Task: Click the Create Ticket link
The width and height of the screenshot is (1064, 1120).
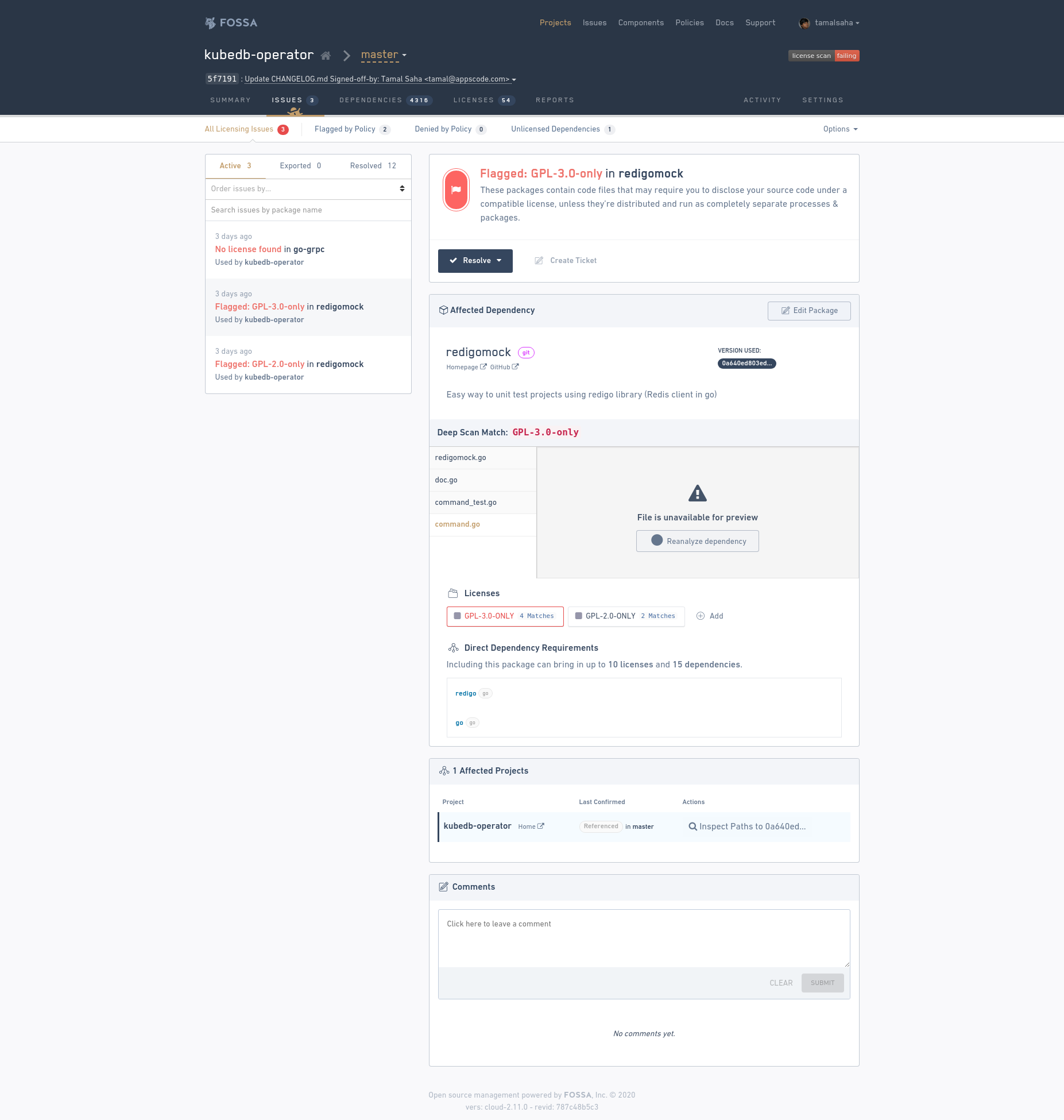Action: (x=572, y=261)
